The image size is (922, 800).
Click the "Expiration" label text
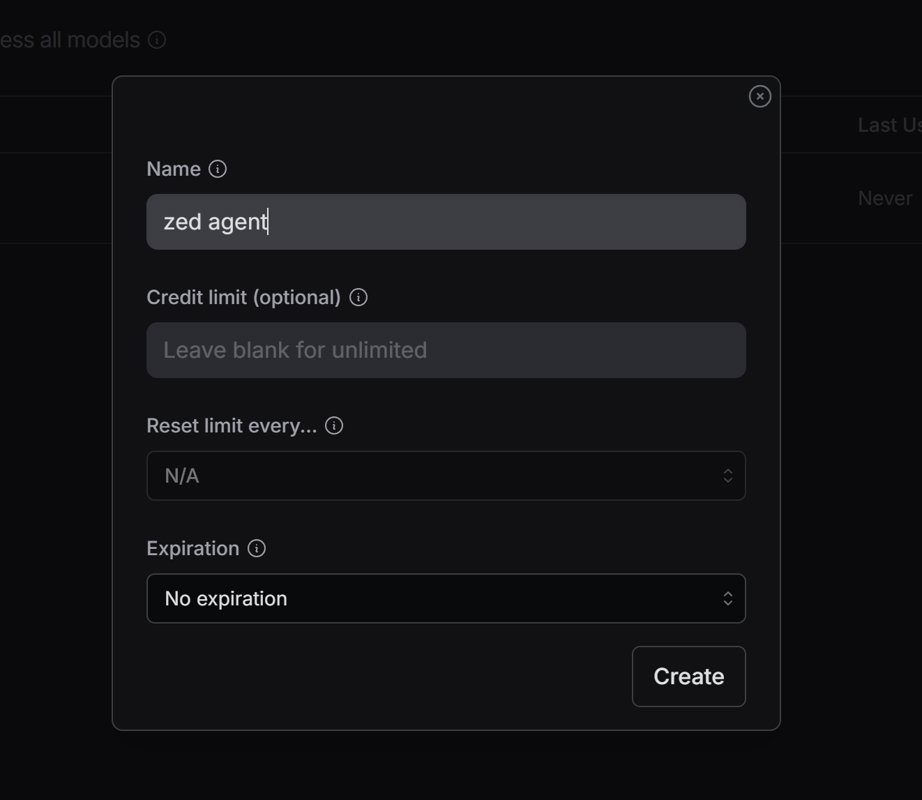tap(192, 548)
